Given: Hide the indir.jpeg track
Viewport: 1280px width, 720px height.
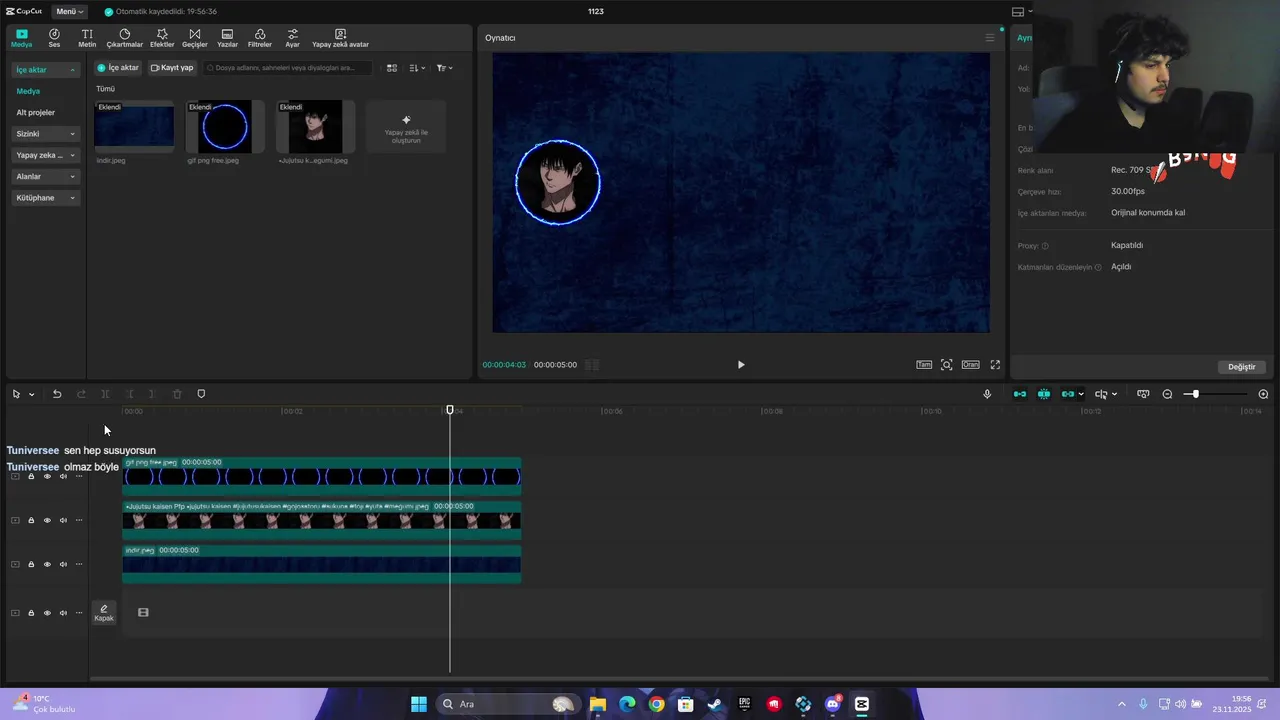Looking at the screenshot, I should pyautogui.click(x=47, y=564).
